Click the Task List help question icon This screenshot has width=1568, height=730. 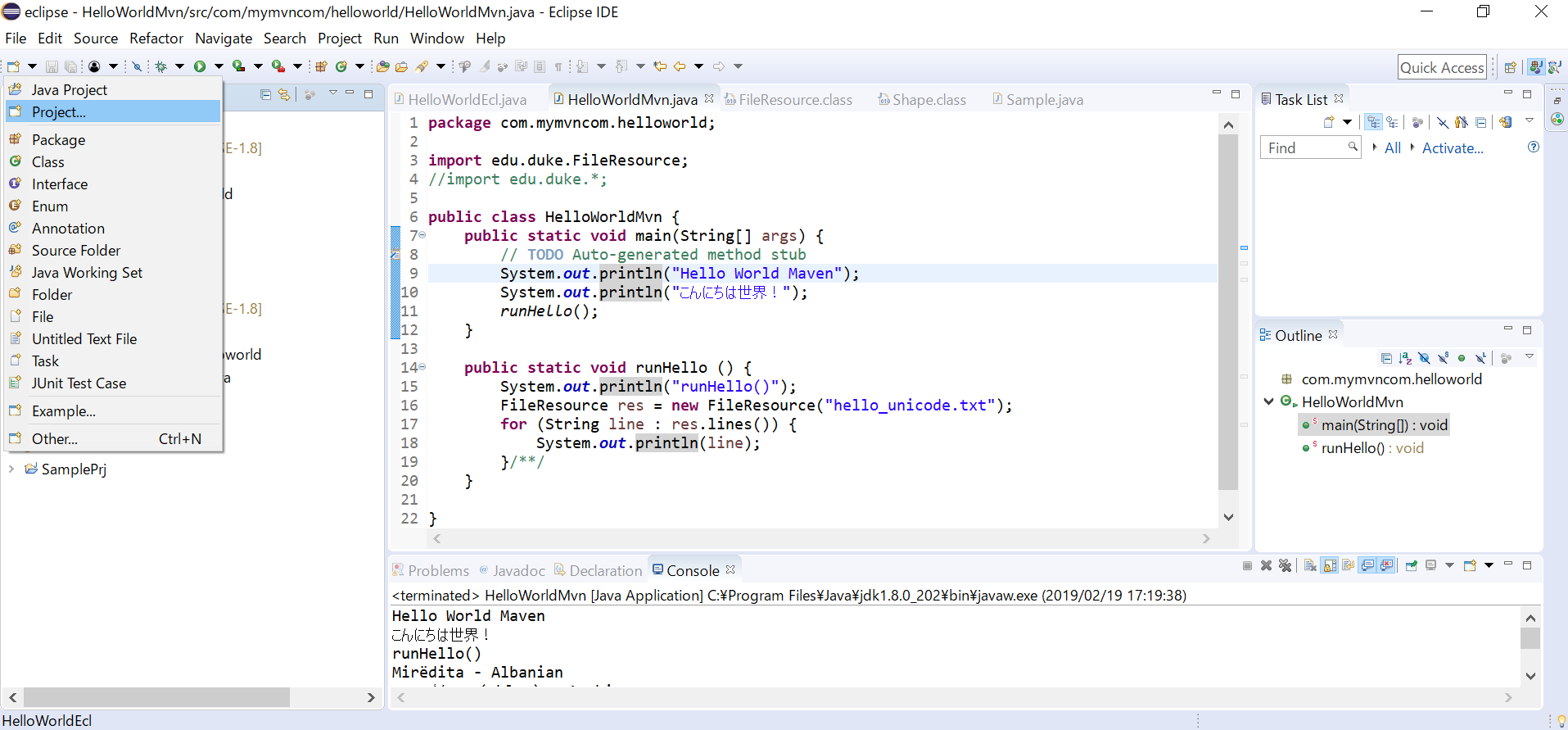(x=1534, y=147)
